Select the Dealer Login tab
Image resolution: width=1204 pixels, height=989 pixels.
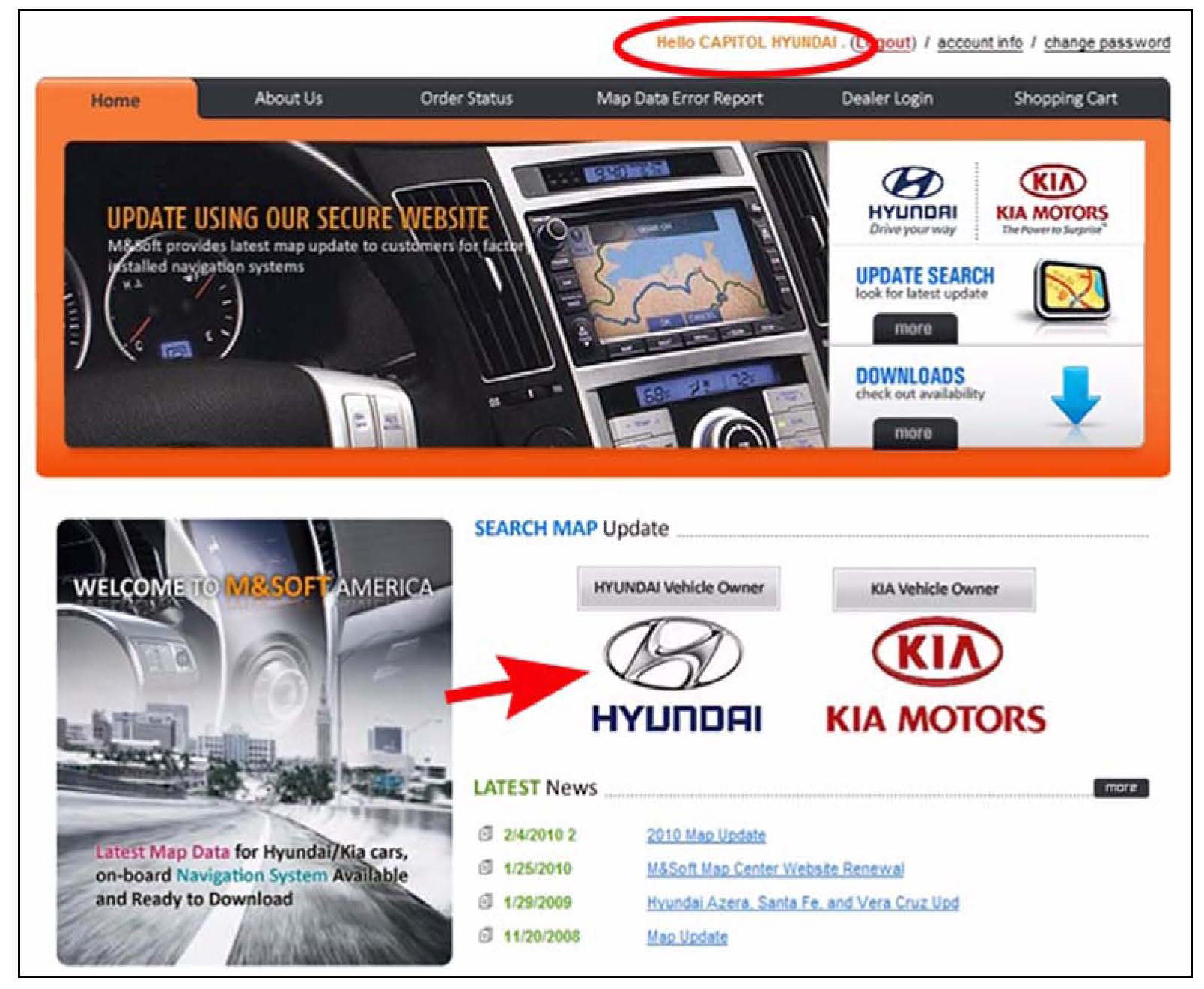tap(887, 98)
